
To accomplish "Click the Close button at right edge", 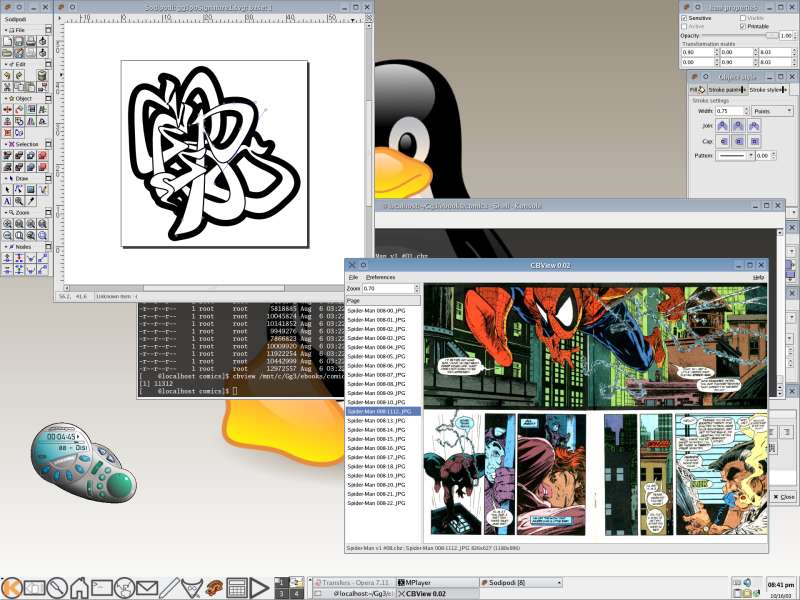I will (x=784, y=496).
